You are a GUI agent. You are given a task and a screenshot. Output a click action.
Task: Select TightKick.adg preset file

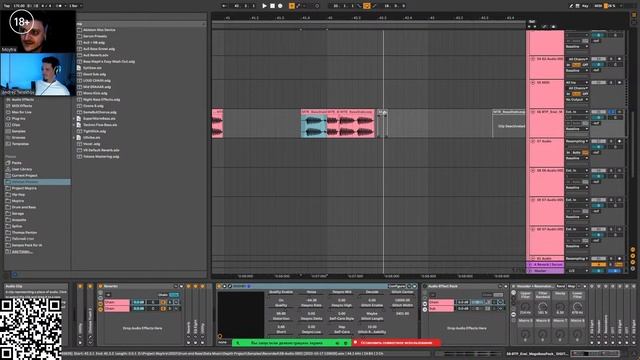[x=94, y=131]
